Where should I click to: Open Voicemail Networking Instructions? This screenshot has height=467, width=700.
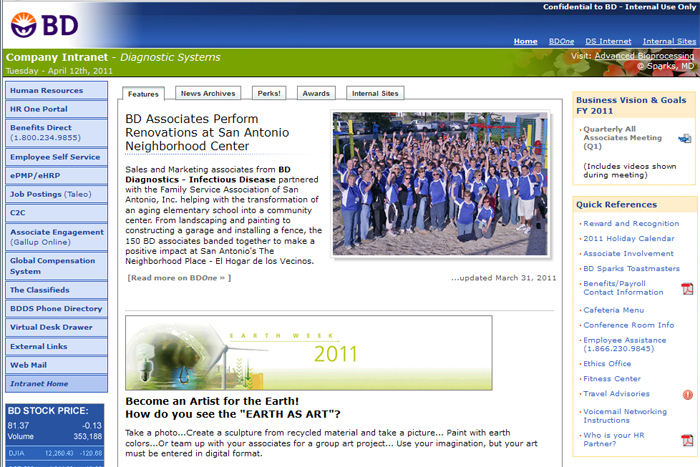[625, 416]
